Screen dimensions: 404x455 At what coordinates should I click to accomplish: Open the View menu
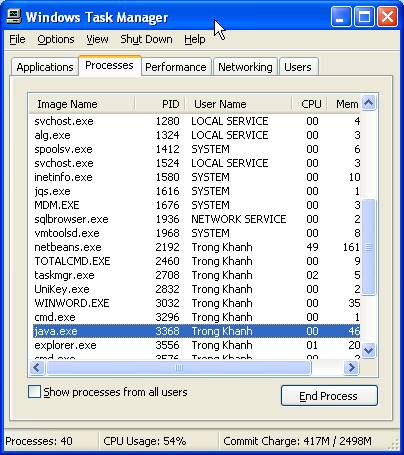[x=97, y=39]
